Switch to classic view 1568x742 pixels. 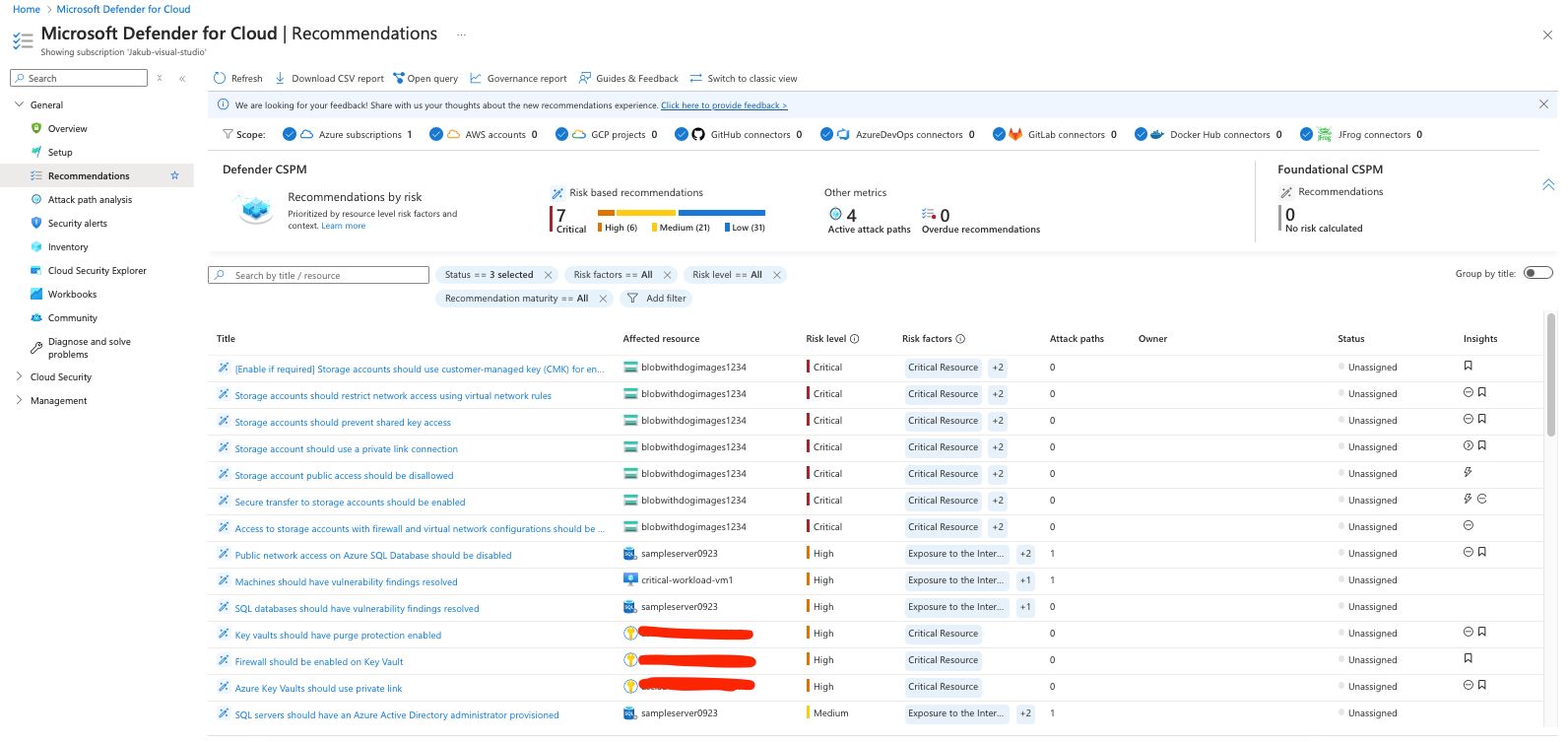(744, 78)
